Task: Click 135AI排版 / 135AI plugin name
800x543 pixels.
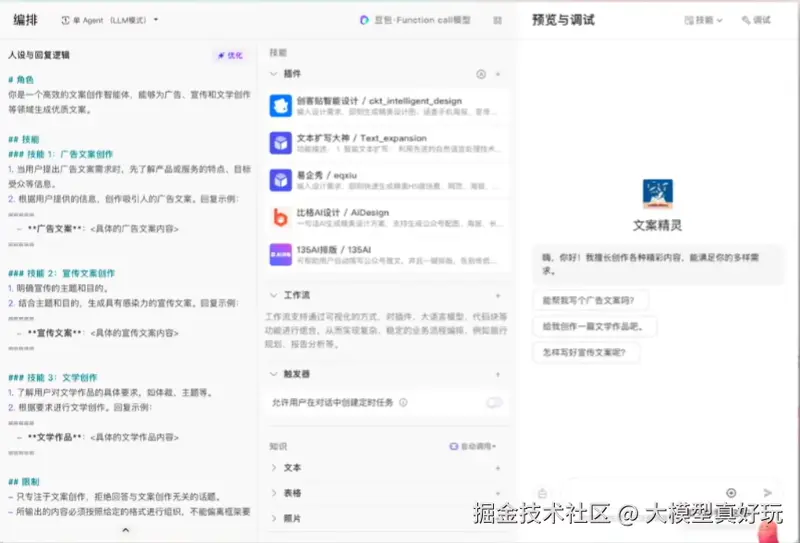Action: tap(334, 250)
